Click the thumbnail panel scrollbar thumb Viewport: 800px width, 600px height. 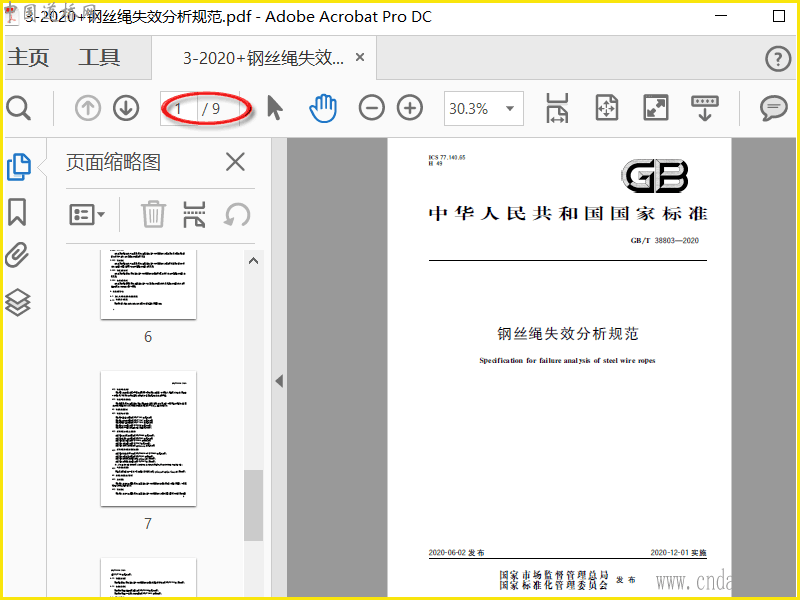coord(254,505)
